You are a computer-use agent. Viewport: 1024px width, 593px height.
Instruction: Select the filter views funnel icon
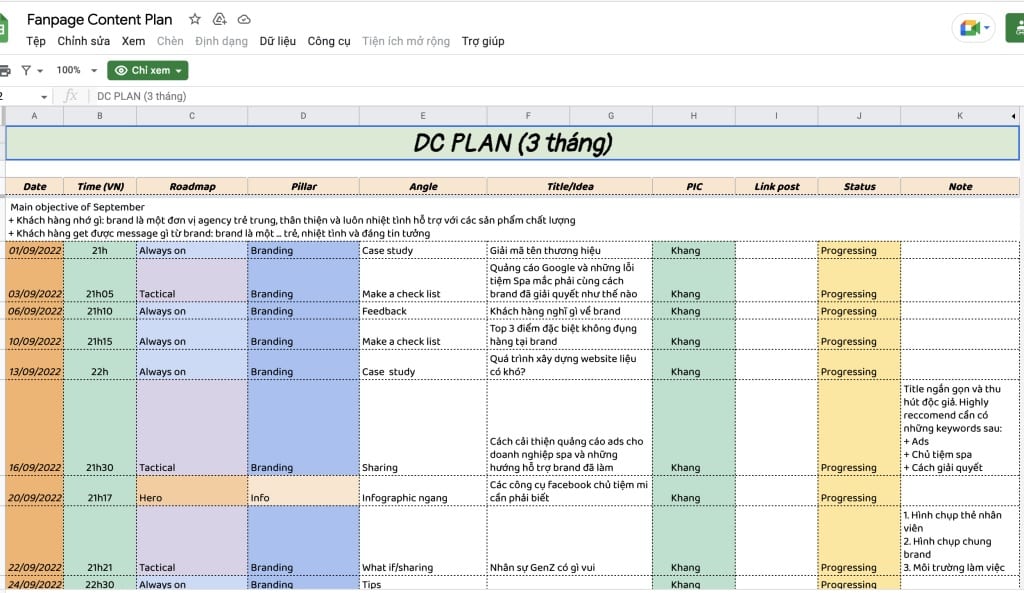(27, 71)
